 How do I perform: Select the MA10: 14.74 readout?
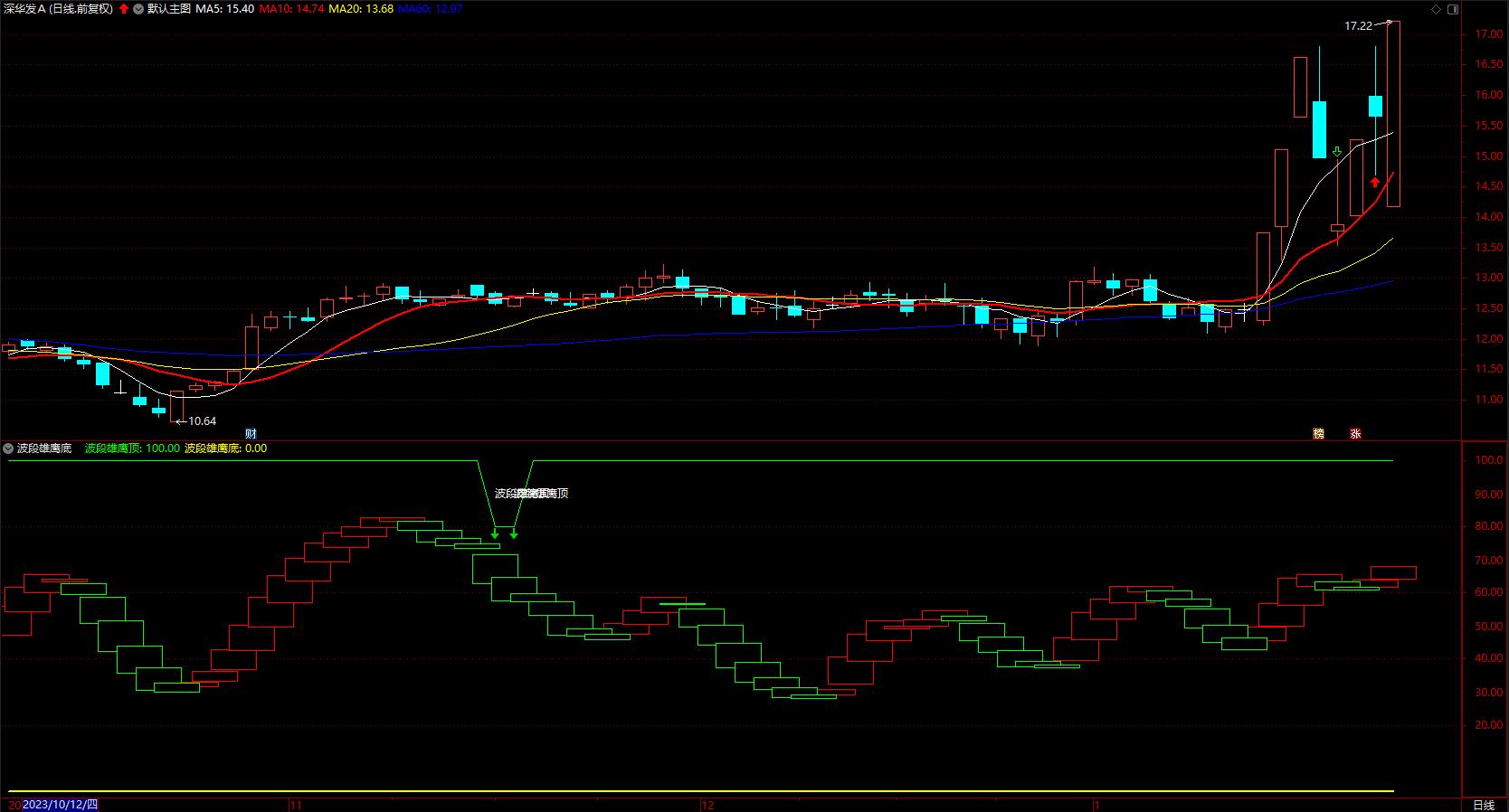pyautogui.click(x=292, y=9)
